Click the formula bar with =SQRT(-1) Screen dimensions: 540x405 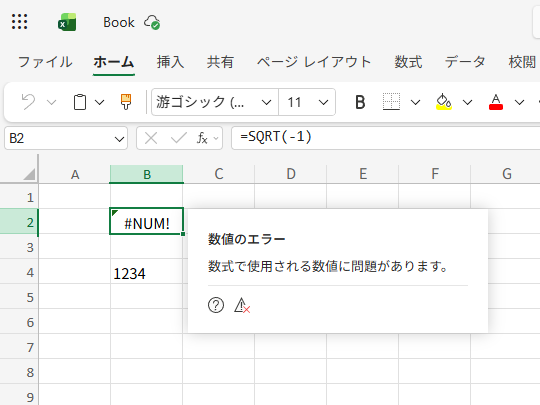tap(386, 138)
